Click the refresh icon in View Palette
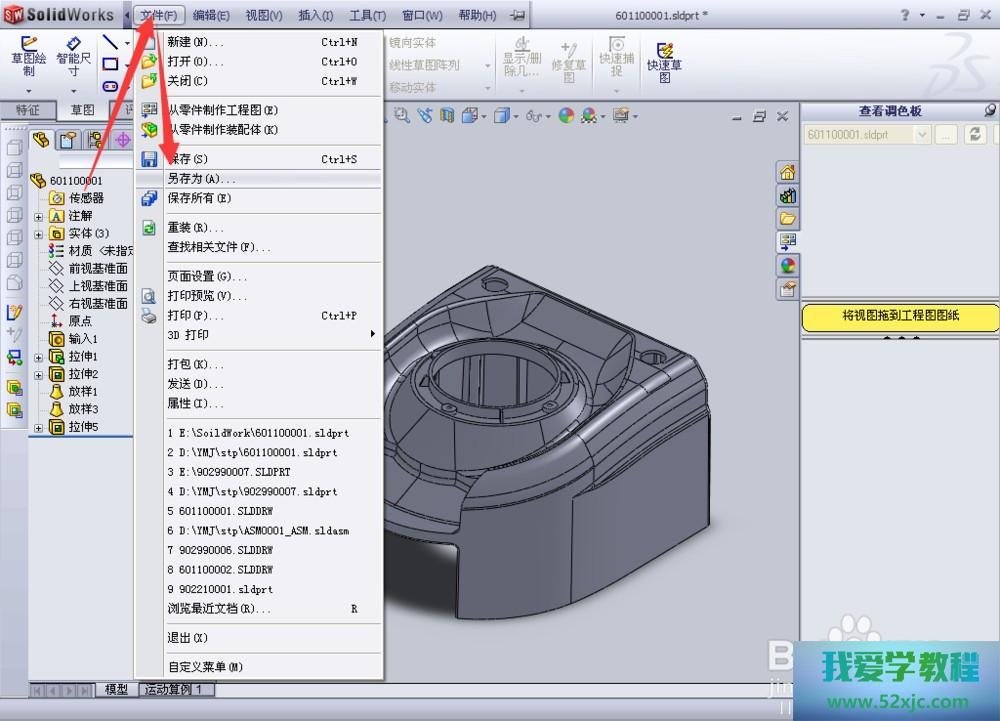Screen dimensions: 1000x721 coord(976,135)
